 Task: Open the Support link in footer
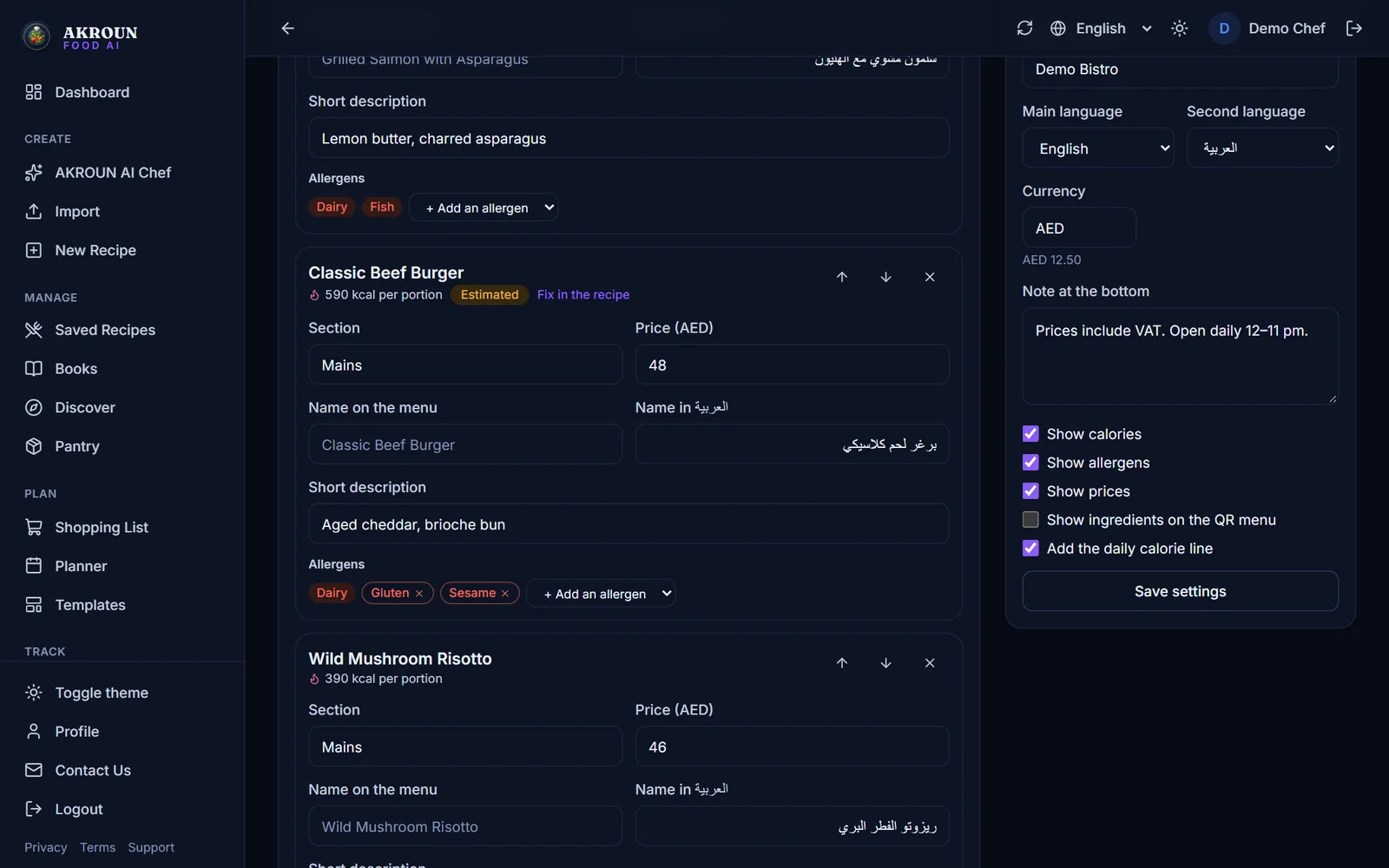[x=151, y=847]
